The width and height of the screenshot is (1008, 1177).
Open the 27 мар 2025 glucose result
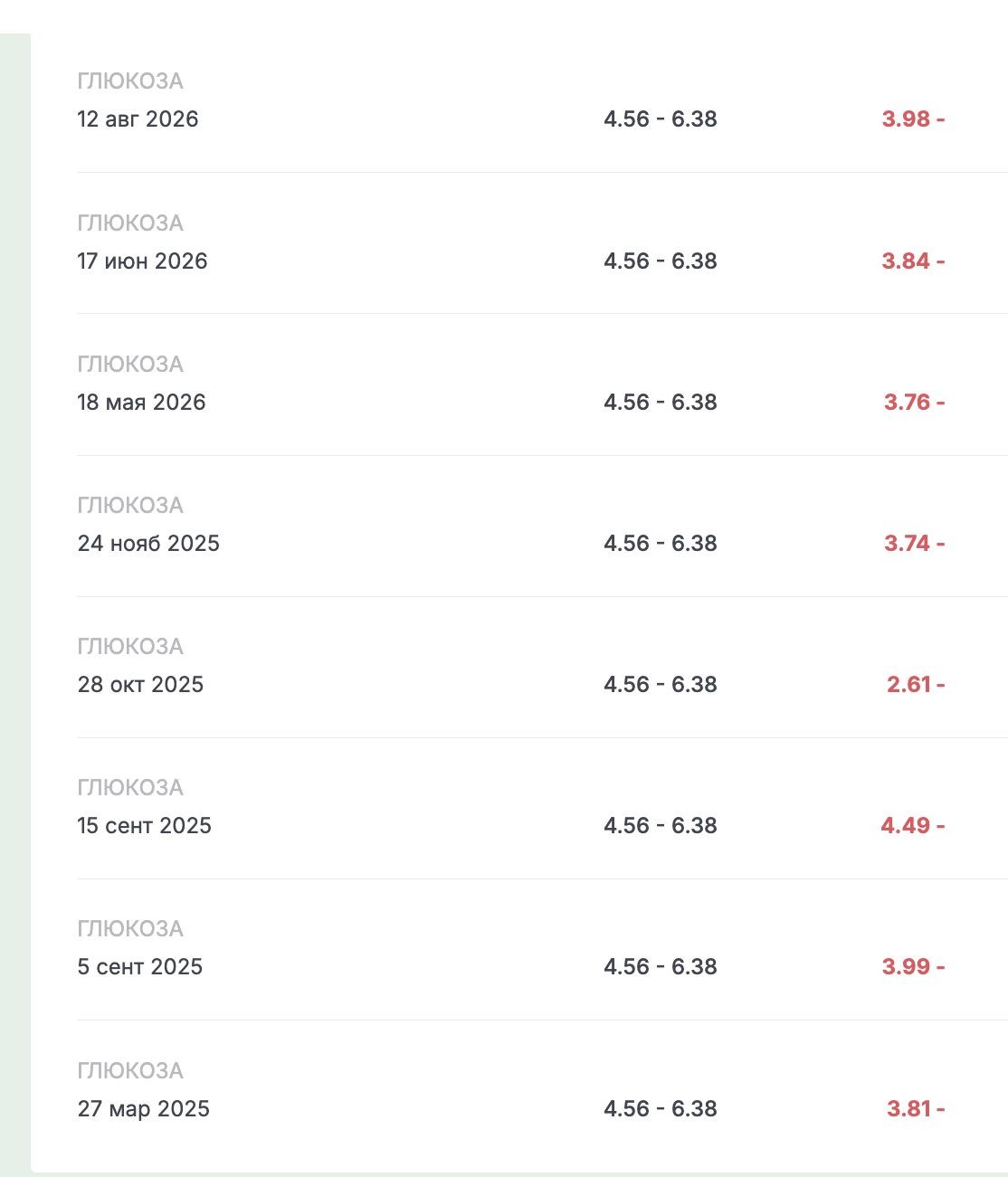(542, 1091)
